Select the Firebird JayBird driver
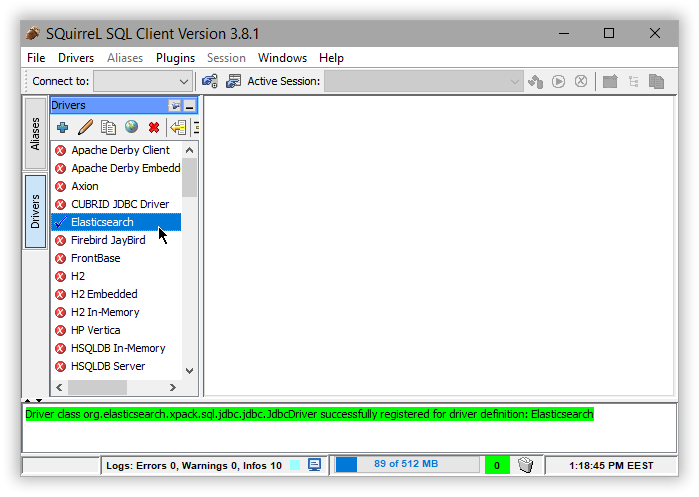This screenshot has width=699, height=497. (x=108, y=240)
